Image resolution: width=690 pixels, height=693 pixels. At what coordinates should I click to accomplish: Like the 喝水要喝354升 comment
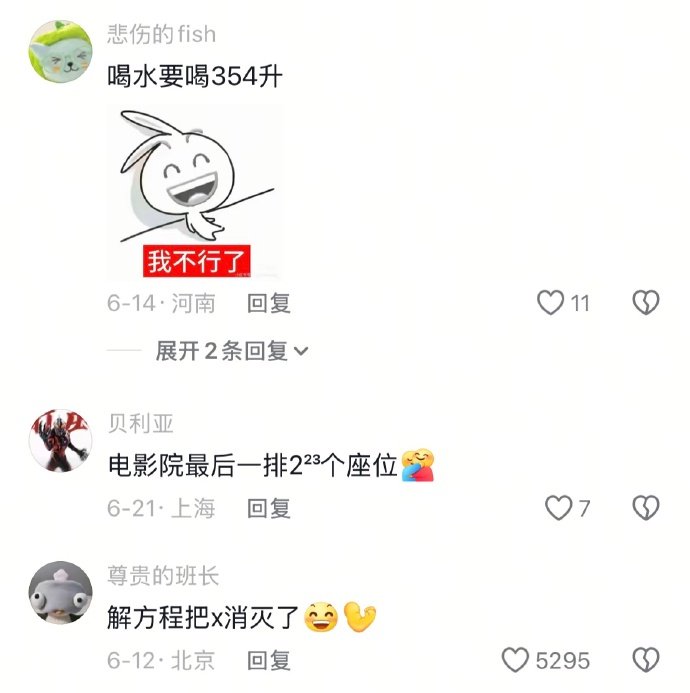(x=550, y=303)
